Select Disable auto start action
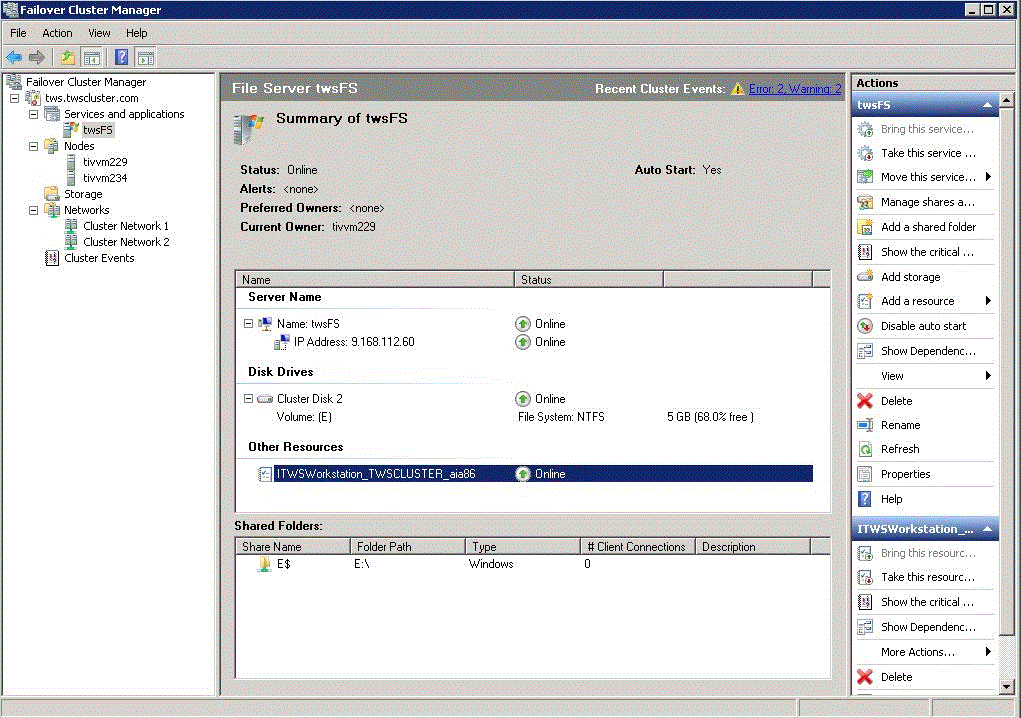This screenshot has width=1021, height=718. [x=922, y=326]
